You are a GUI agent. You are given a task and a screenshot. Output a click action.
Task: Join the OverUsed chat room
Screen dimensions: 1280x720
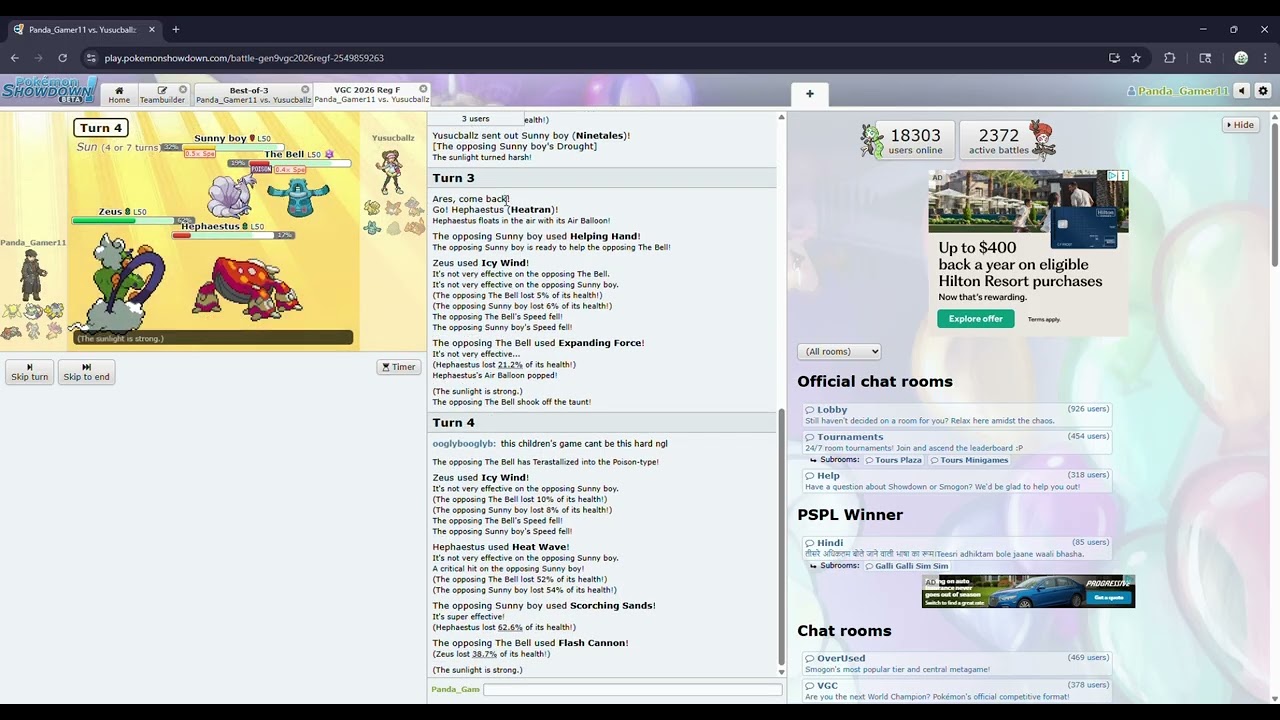[x=957, y=663]
